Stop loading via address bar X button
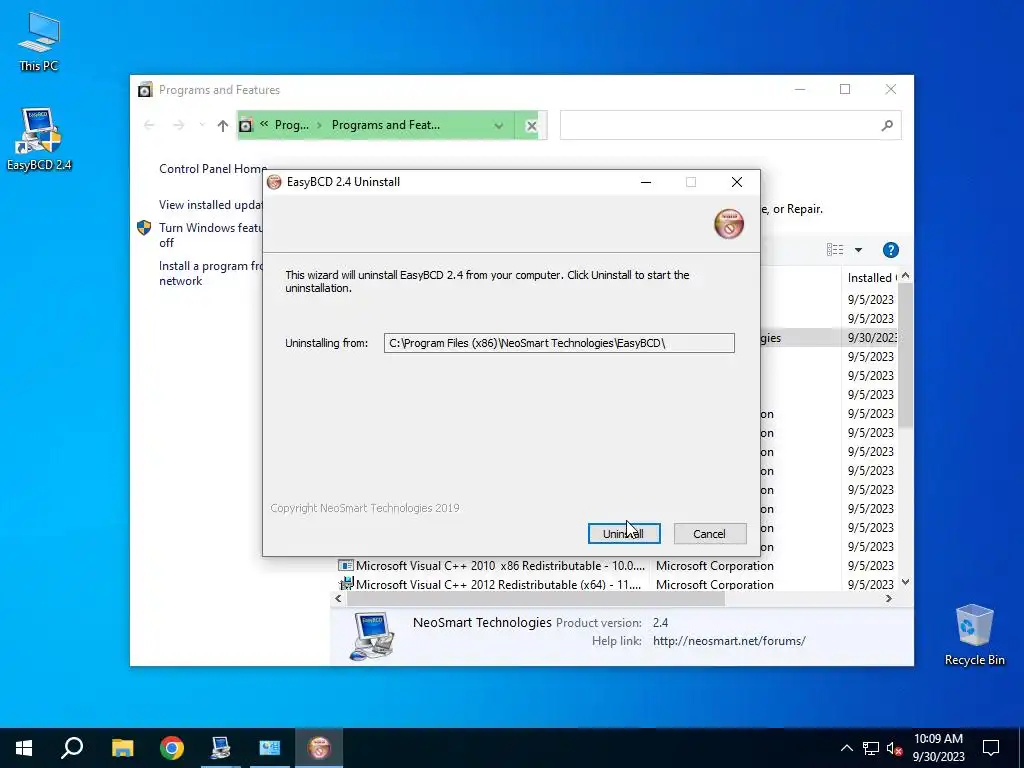Screen dimensions: 1024x768 point(532,126)
